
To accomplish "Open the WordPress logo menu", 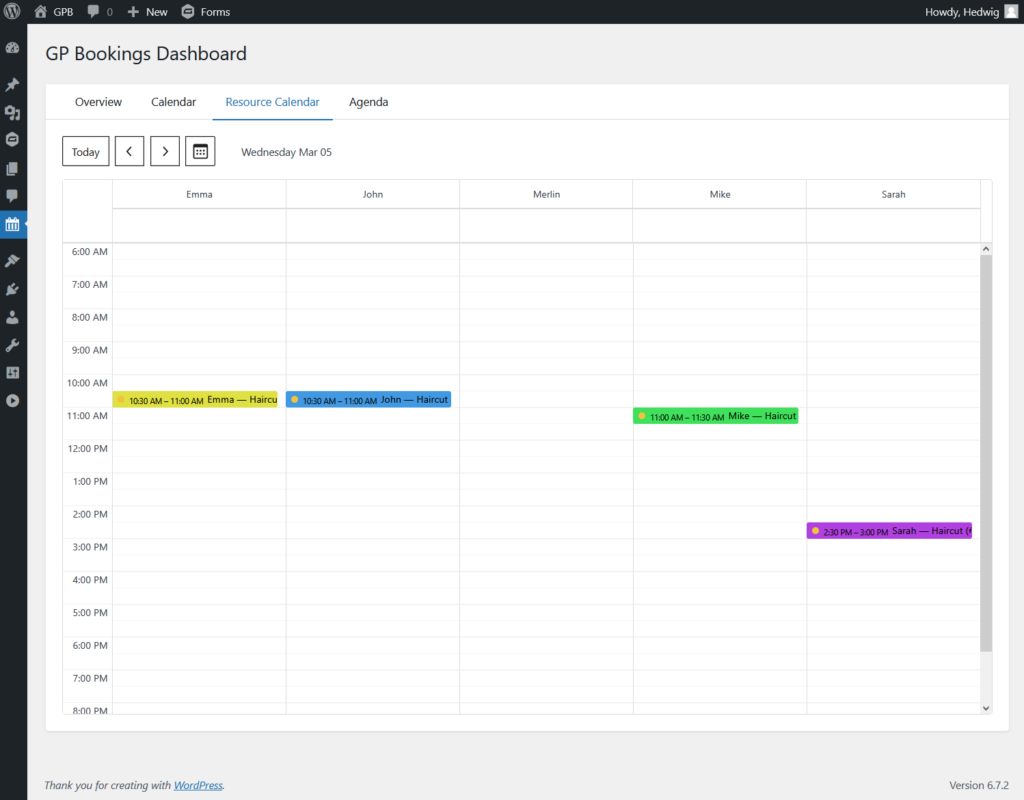I will (12, 11).
